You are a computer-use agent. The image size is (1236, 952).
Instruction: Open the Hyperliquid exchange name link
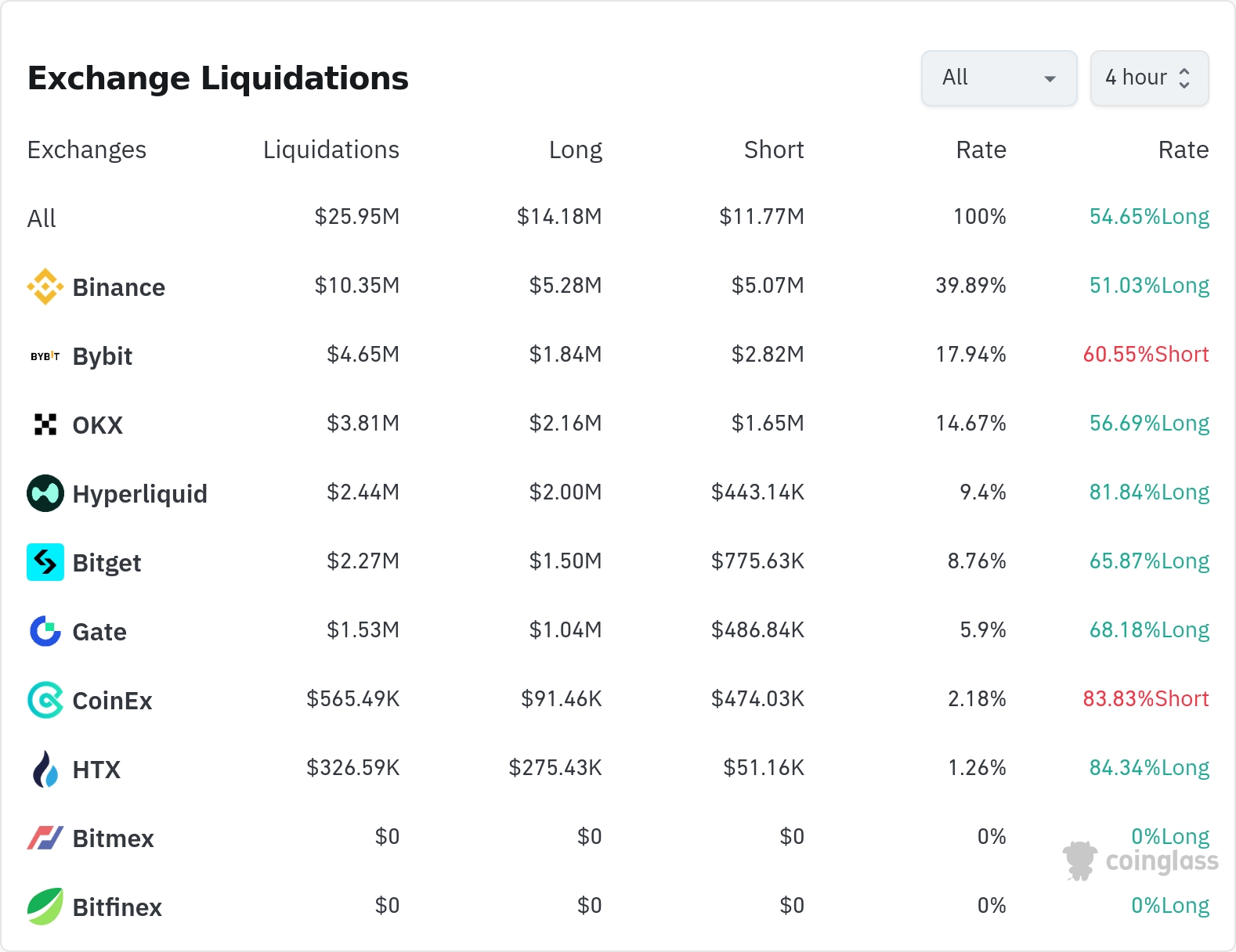pyautogui.click(x=139, y=494)
